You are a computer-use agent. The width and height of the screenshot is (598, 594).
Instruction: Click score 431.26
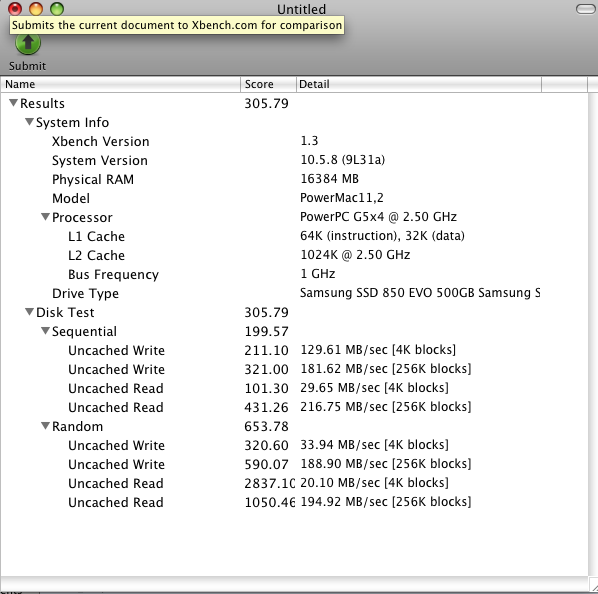tap(266, 407)
